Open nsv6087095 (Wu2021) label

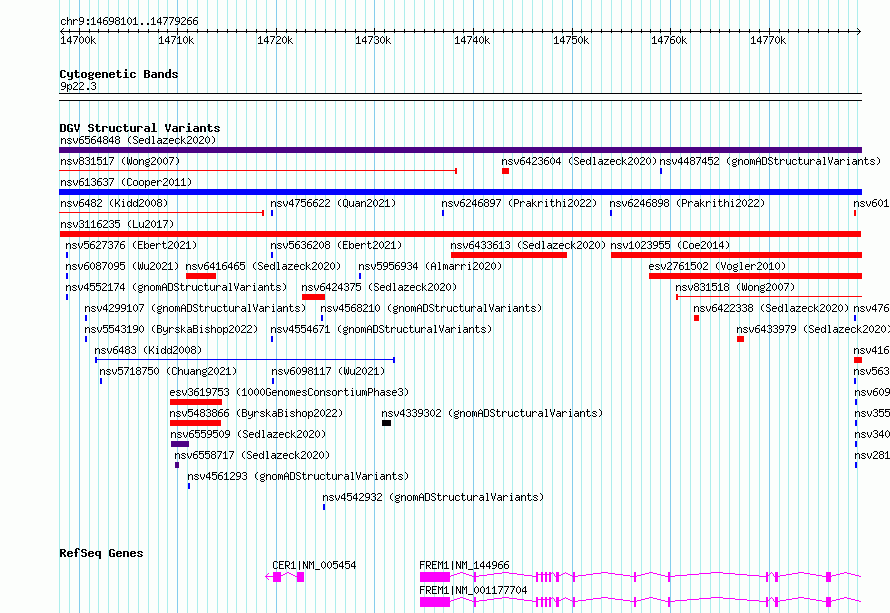(122, 266)
